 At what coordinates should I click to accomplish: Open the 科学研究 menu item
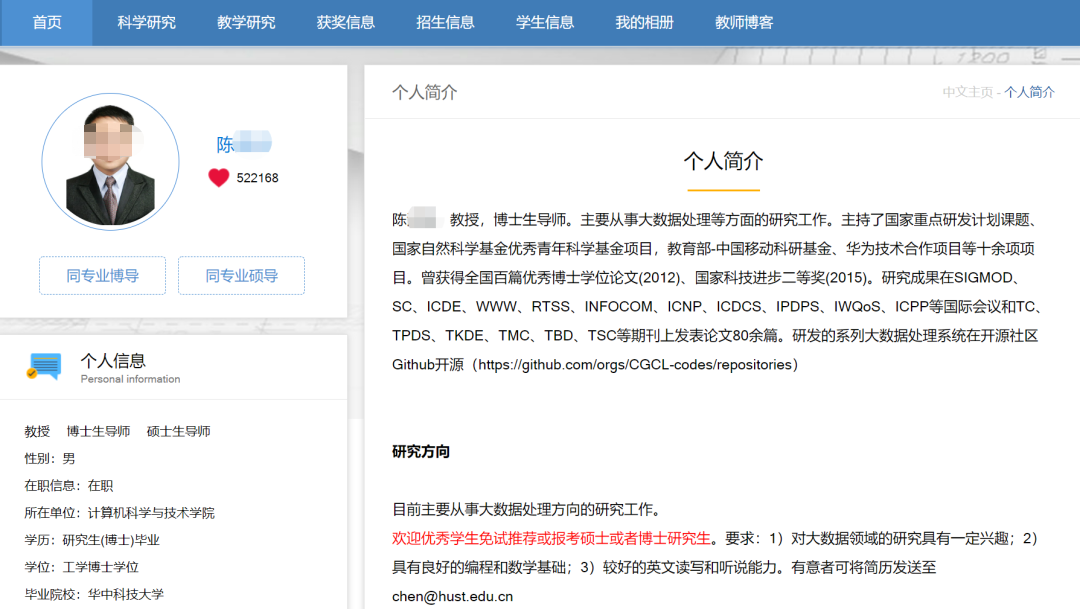coord(146,22)
